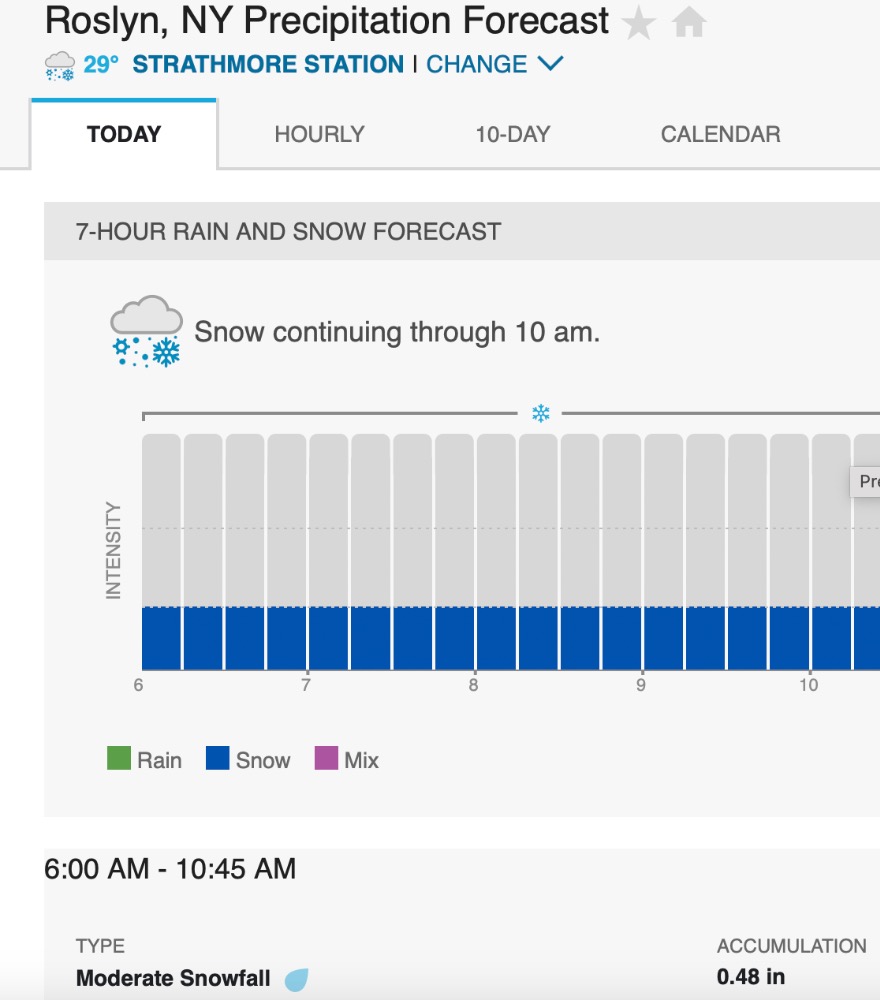The width and height of the screenshot is (880, 1000).
Task: Click the blue Snow legend swatch
Action: click(217, 759)
